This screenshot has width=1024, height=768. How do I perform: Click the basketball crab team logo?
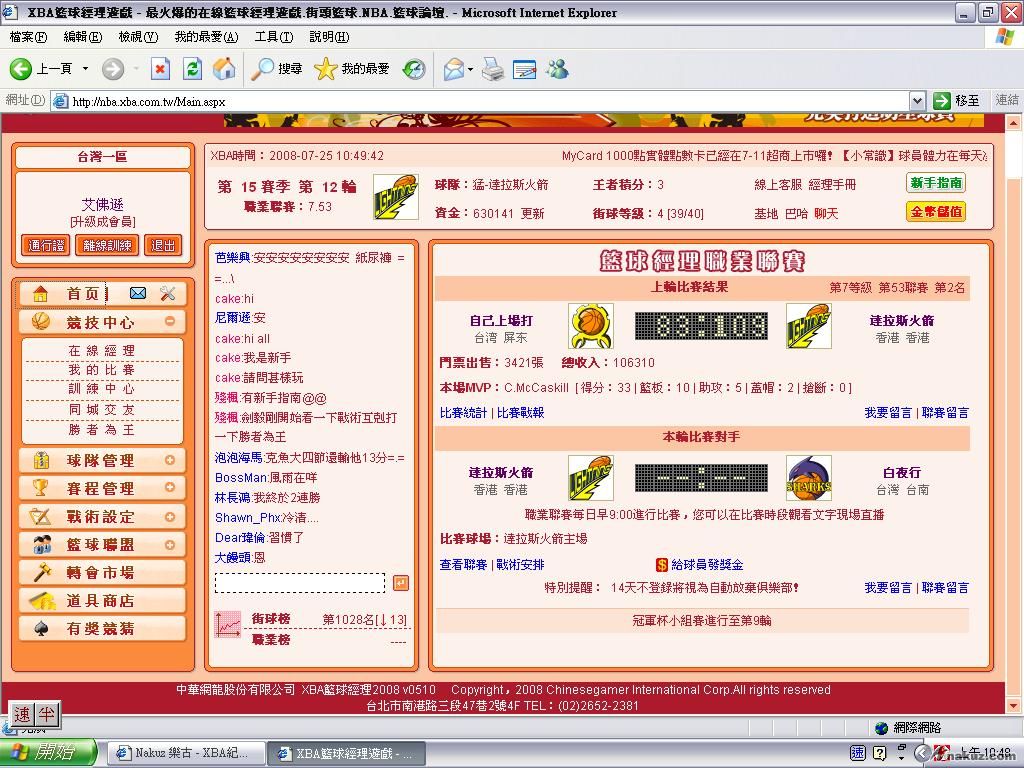[x=590, y=326]
